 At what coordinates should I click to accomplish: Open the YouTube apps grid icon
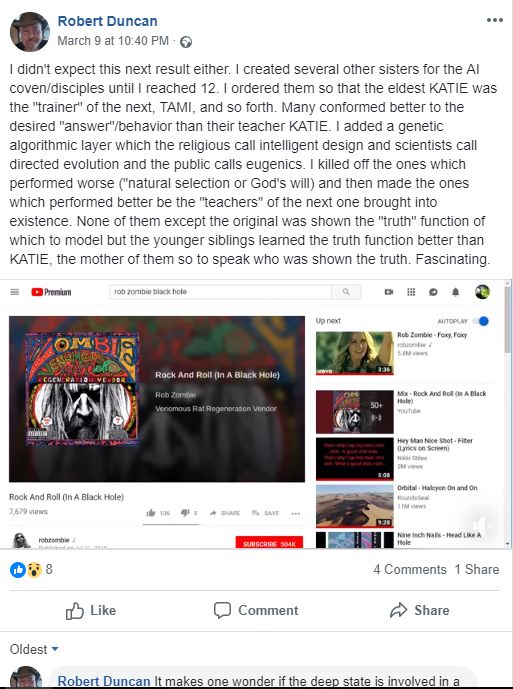tap(411, 292)
